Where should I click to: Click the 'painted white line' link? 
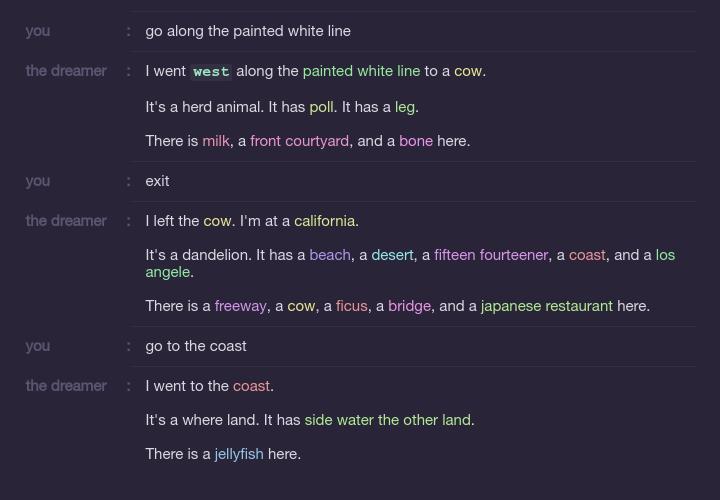click(x=361, y=71)
